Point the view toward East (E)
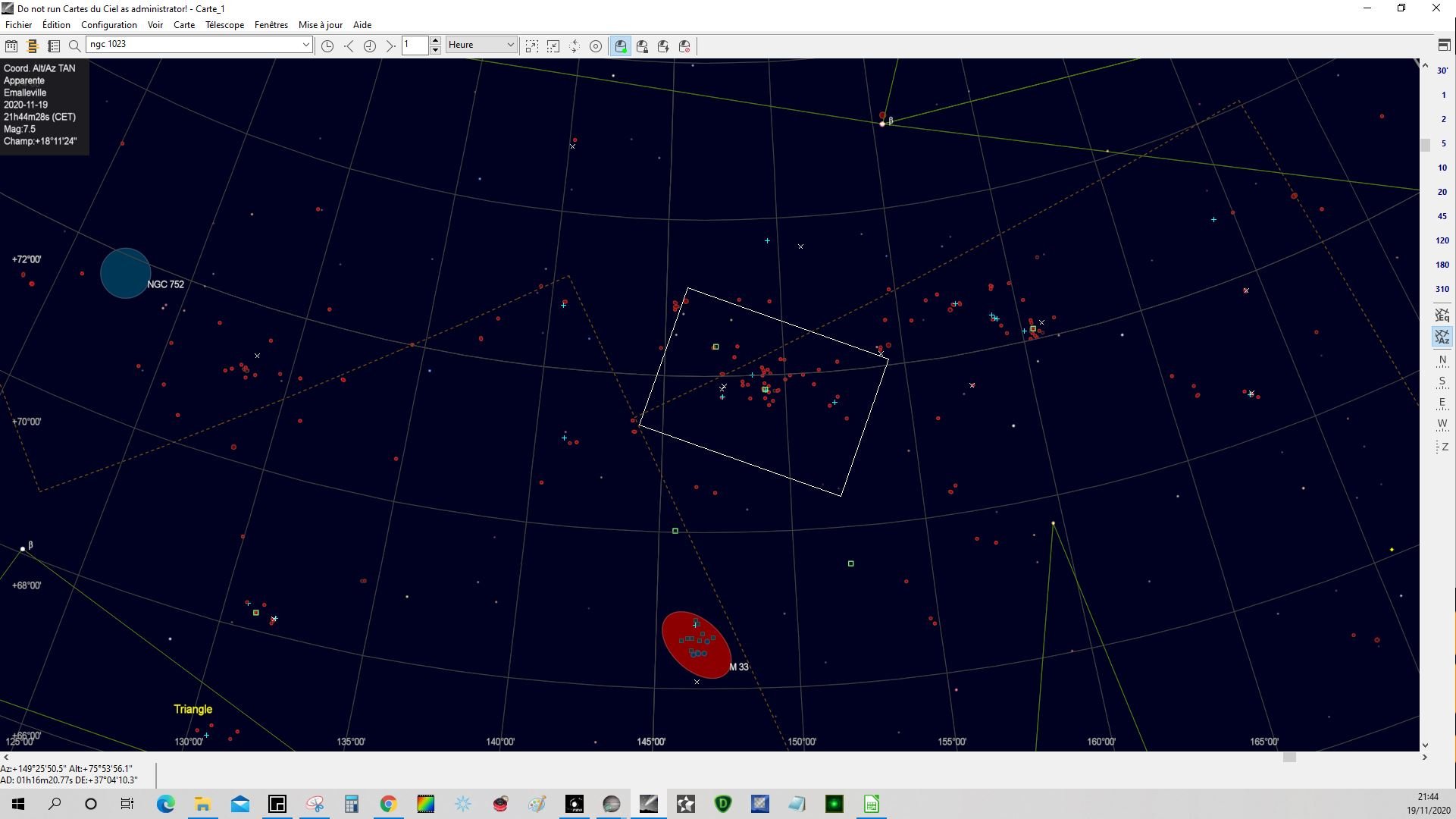This screenshot has width=1456, height=819. 1442,403
